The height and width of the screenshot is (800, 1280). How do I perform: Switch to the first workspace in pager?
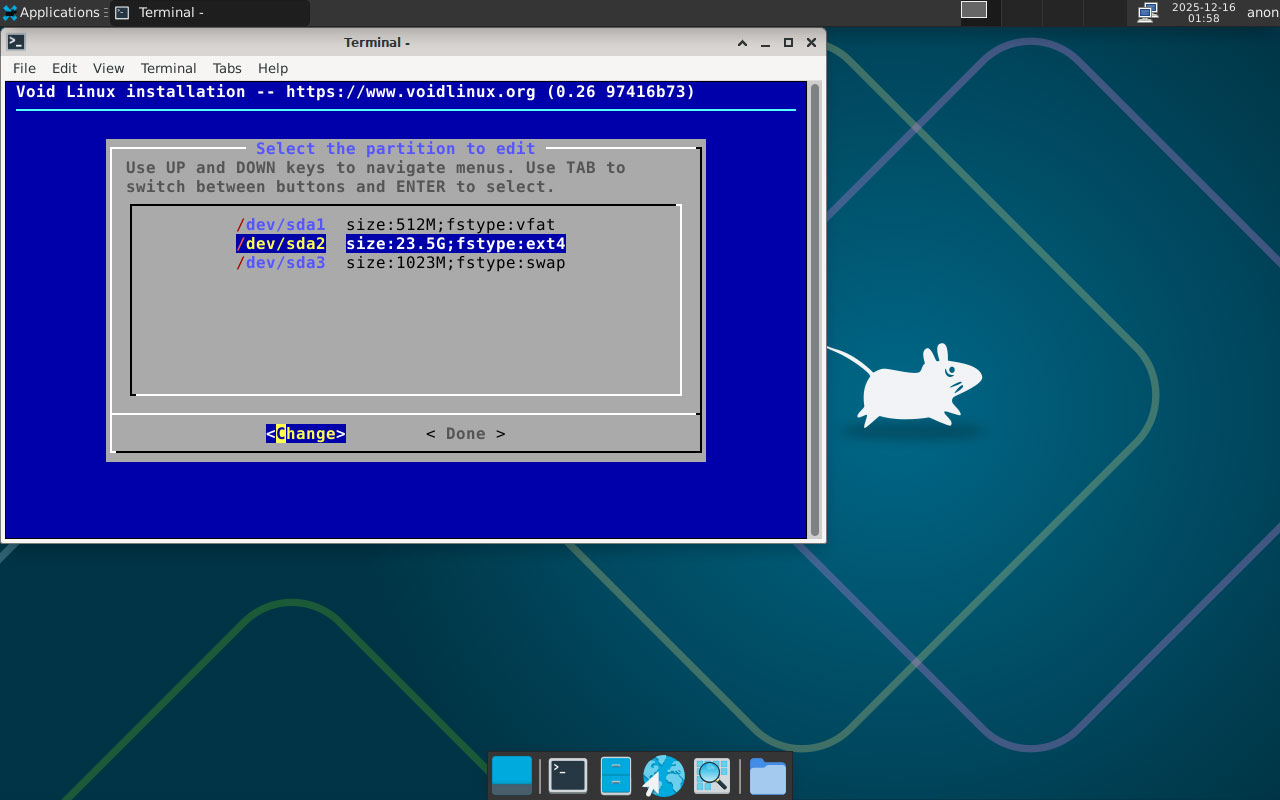click(x=973, y=10)
